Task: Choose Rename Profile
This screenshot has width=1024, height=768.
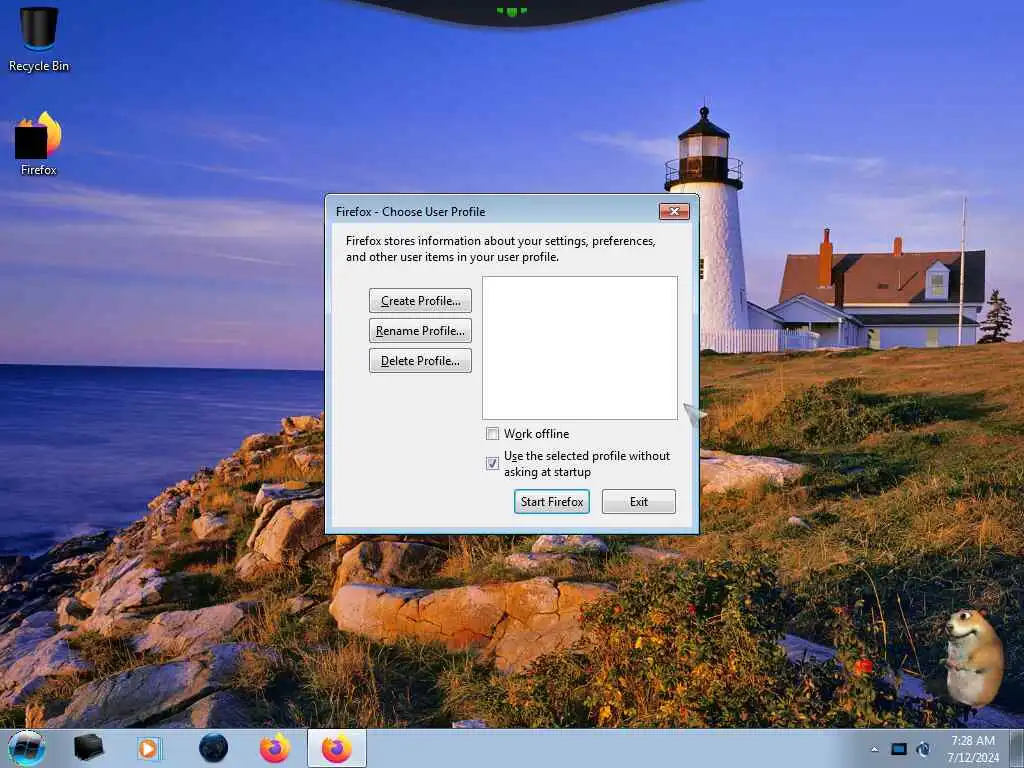Action: [x=421, y=331]
